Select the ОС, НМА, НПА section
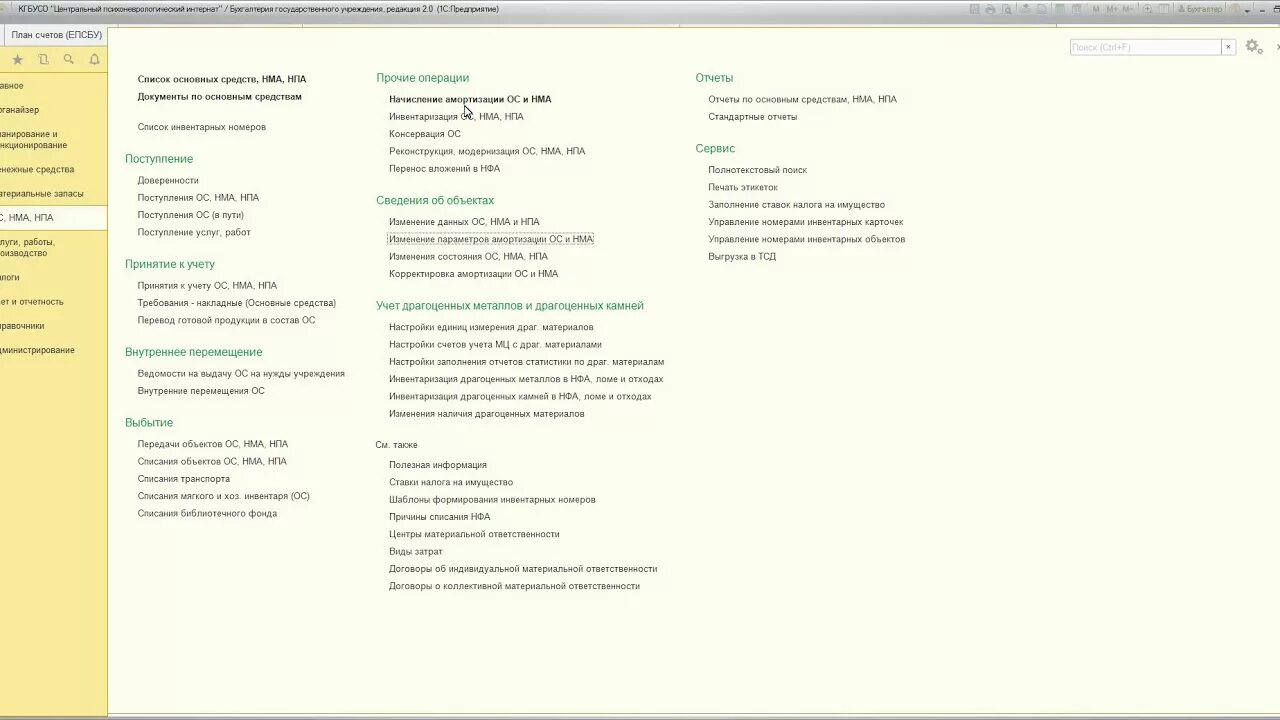1280x720 pixels. pyautogui.click(x=53, y=217)
